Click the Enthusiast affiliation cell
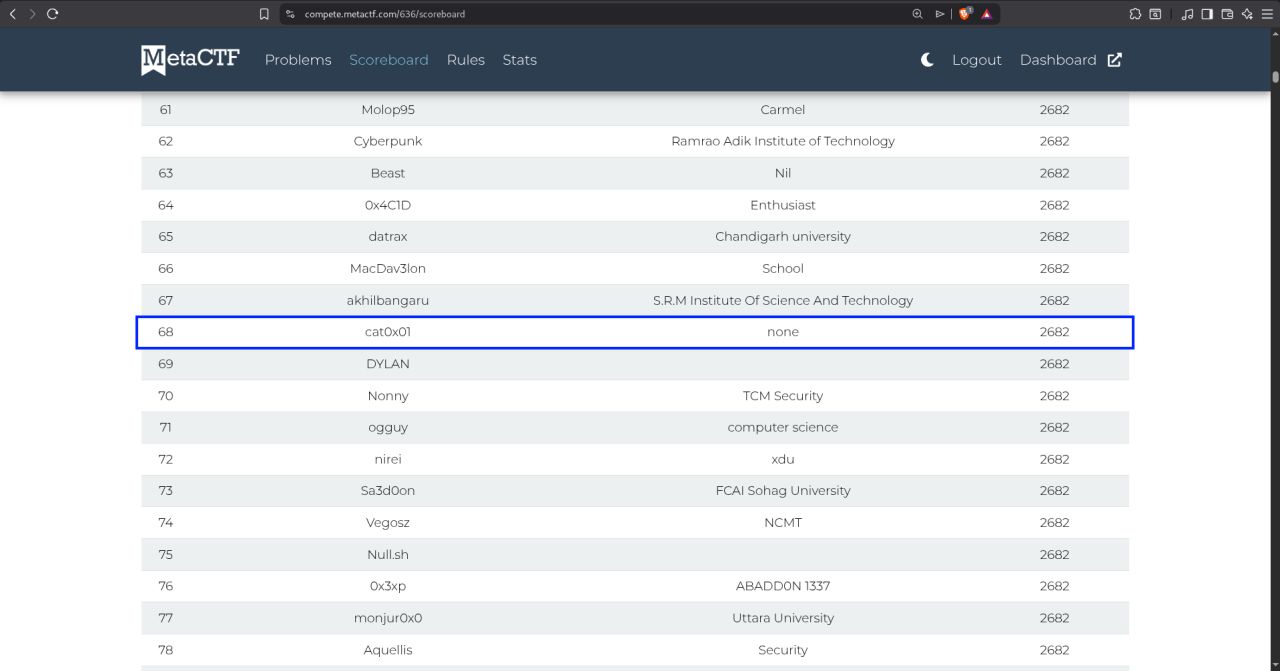 783,205
